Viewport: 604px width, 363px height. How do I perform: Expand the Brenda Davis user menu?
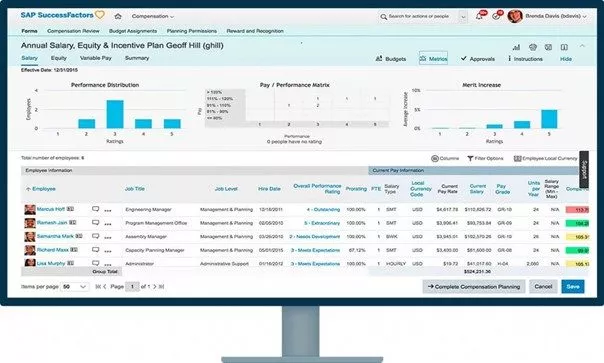pyautogui.click(x=555, y=16)
